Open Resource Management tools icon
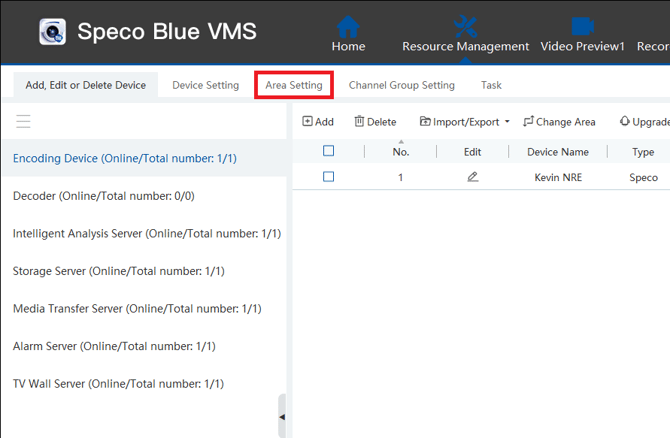The height and width of the screenshot is (438, 670). coord(465,26)
